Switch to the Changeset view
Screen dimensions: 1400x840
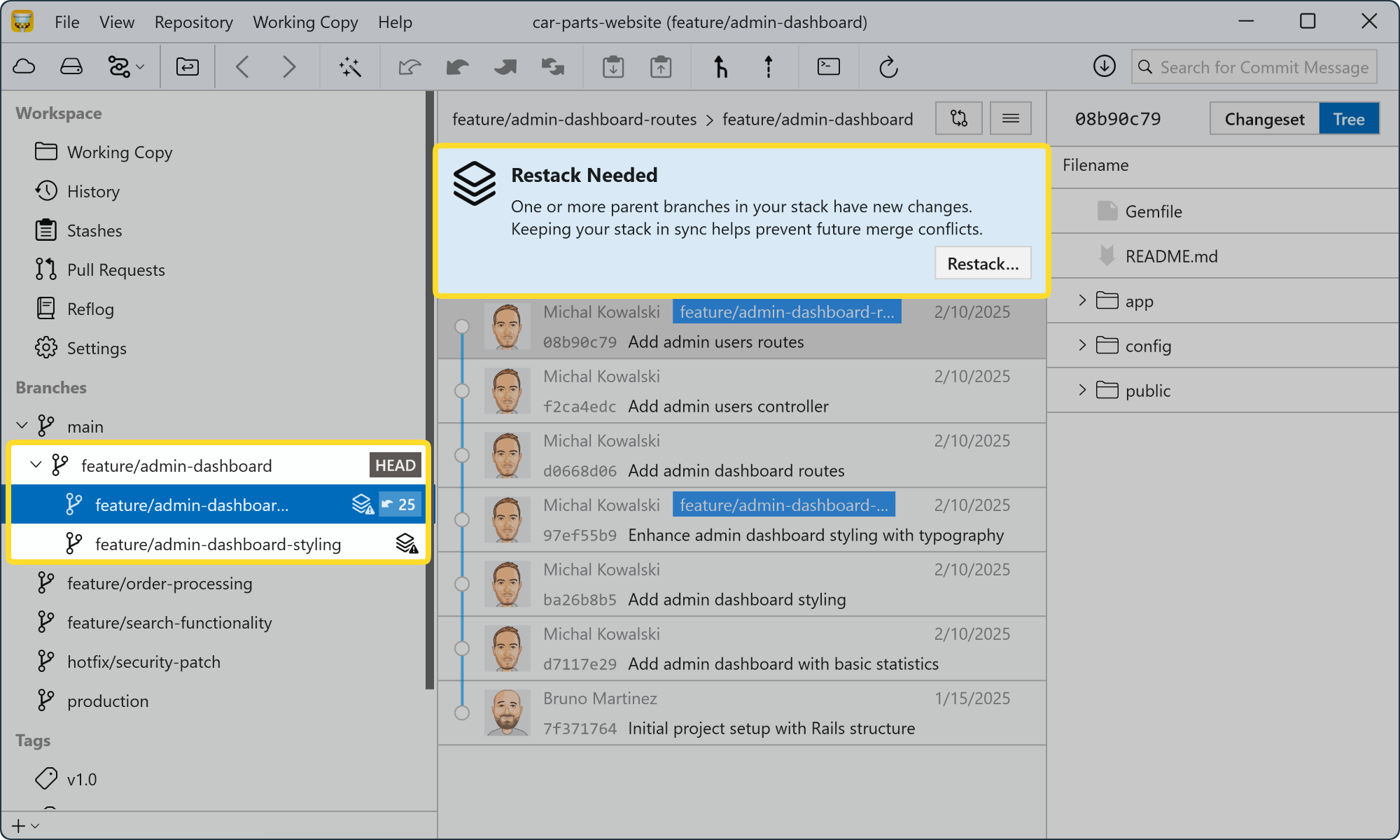tap(1264, 119)
